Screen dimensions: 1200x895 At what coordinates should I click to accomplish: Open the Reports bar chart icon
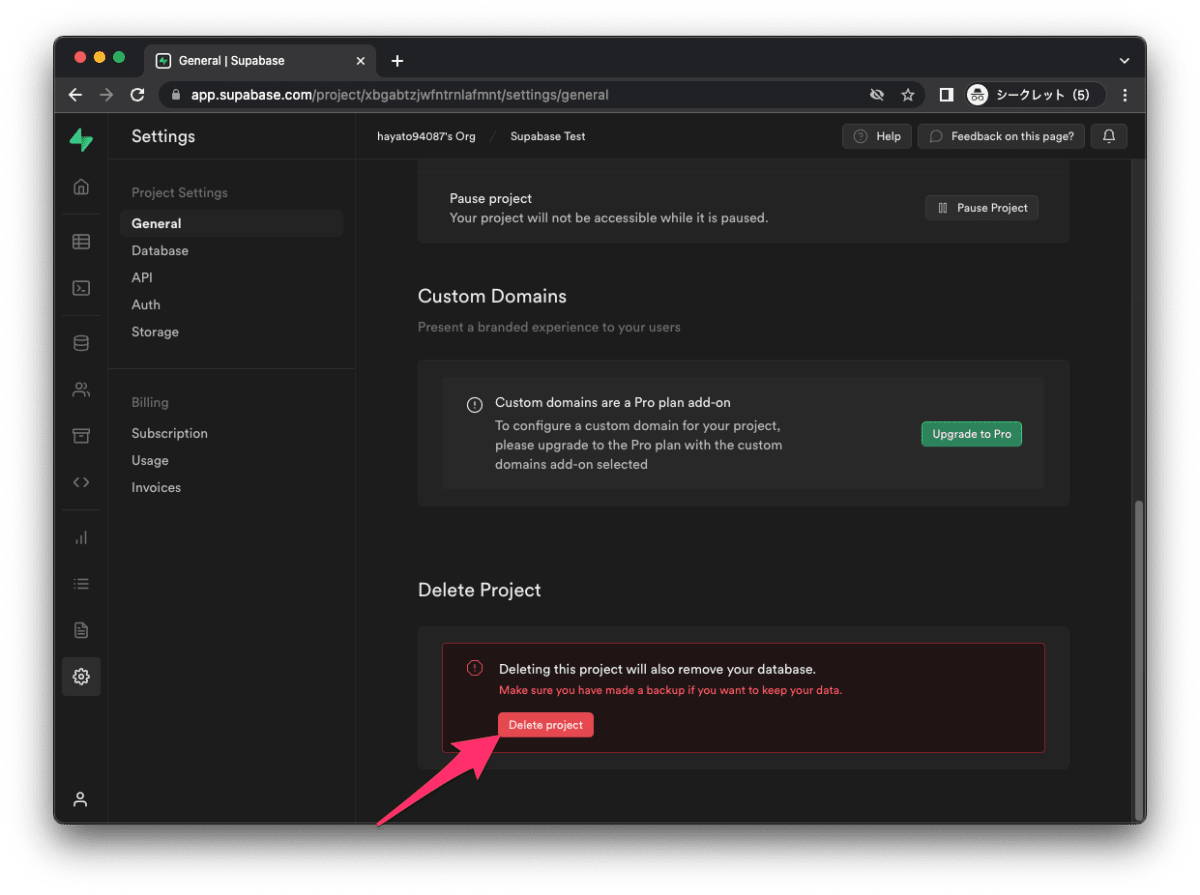click(81, 538)
